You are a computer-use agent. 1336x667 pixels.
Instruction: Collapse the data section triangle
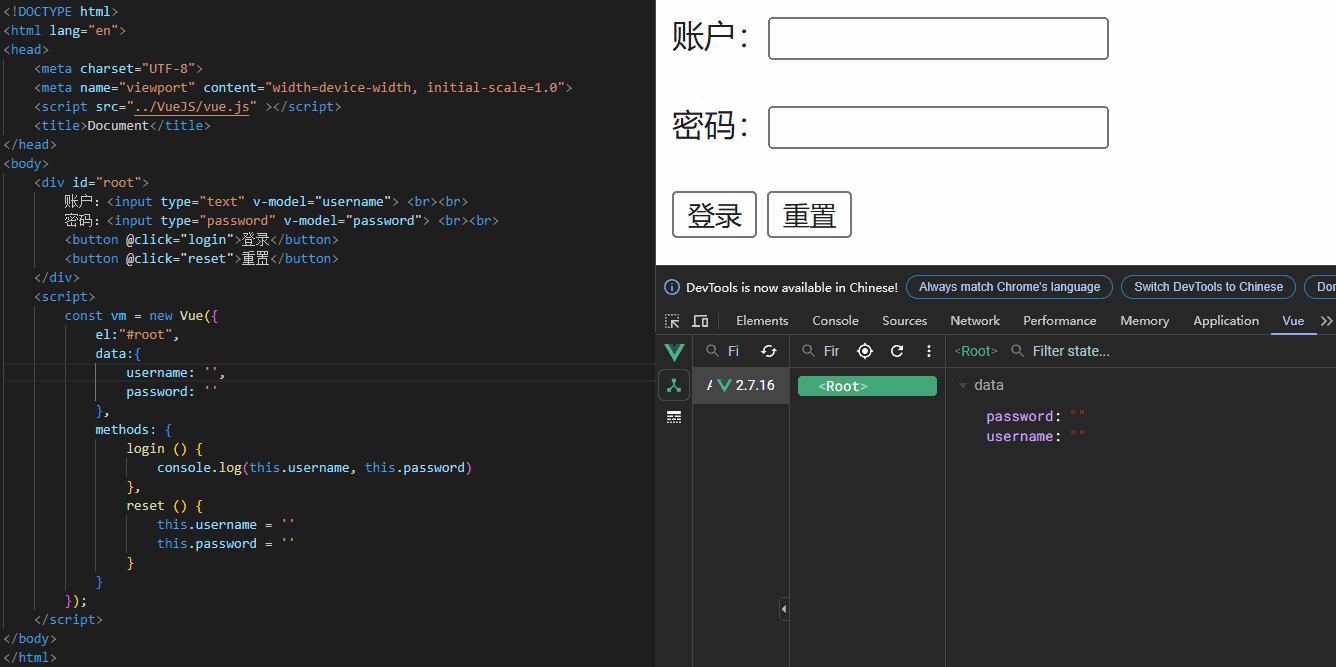pyautogui.click(x=963, y=386)
